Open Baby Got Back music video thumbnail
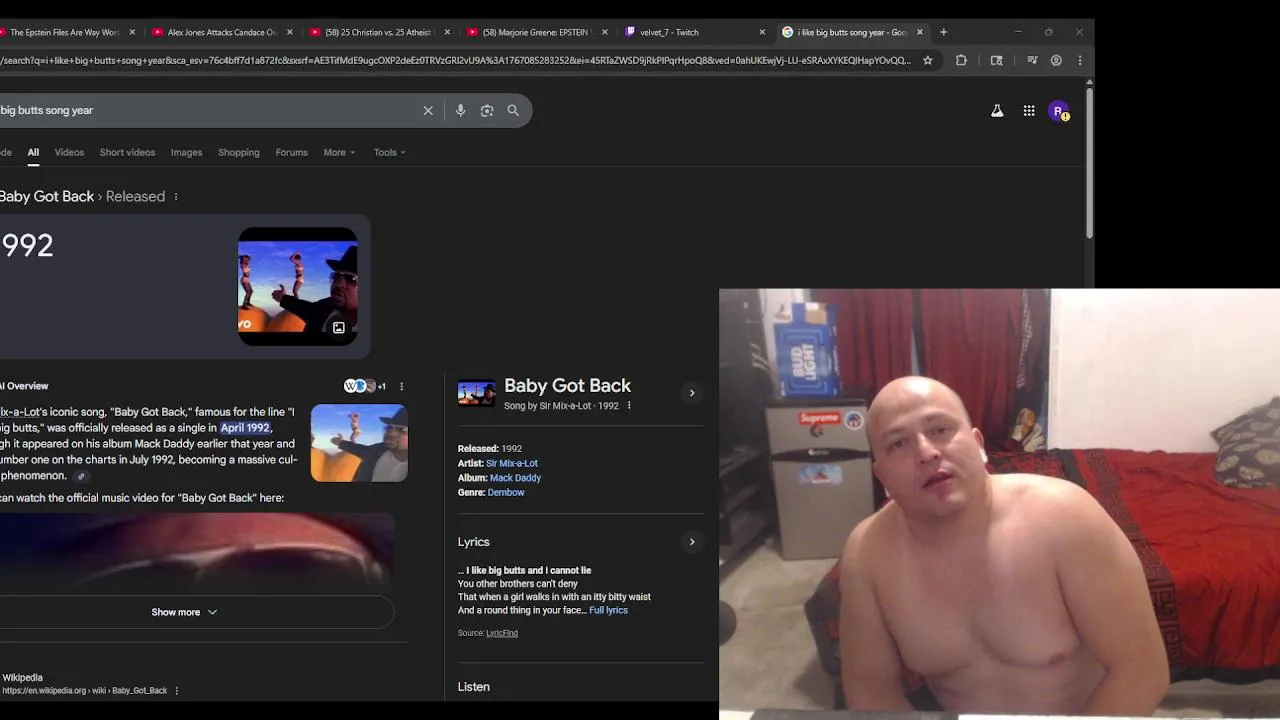 point(297,286)
